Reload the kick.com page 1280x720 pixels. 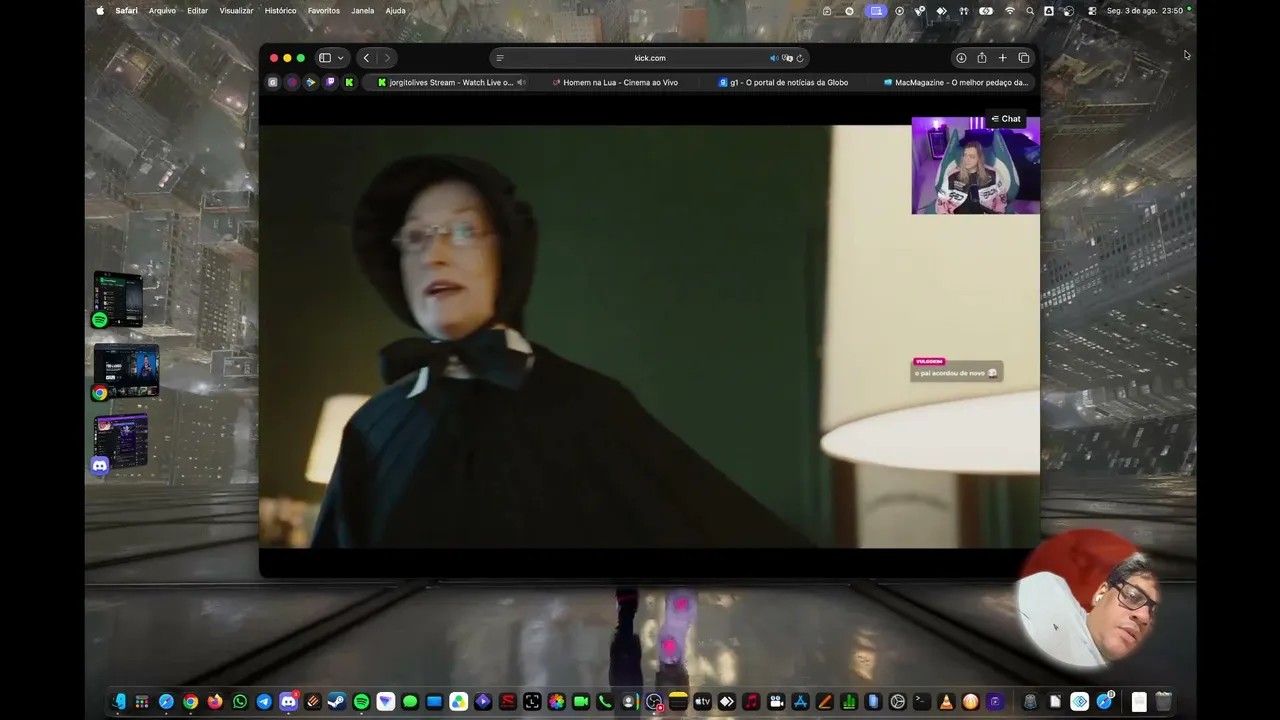click(x=800, y=58)
